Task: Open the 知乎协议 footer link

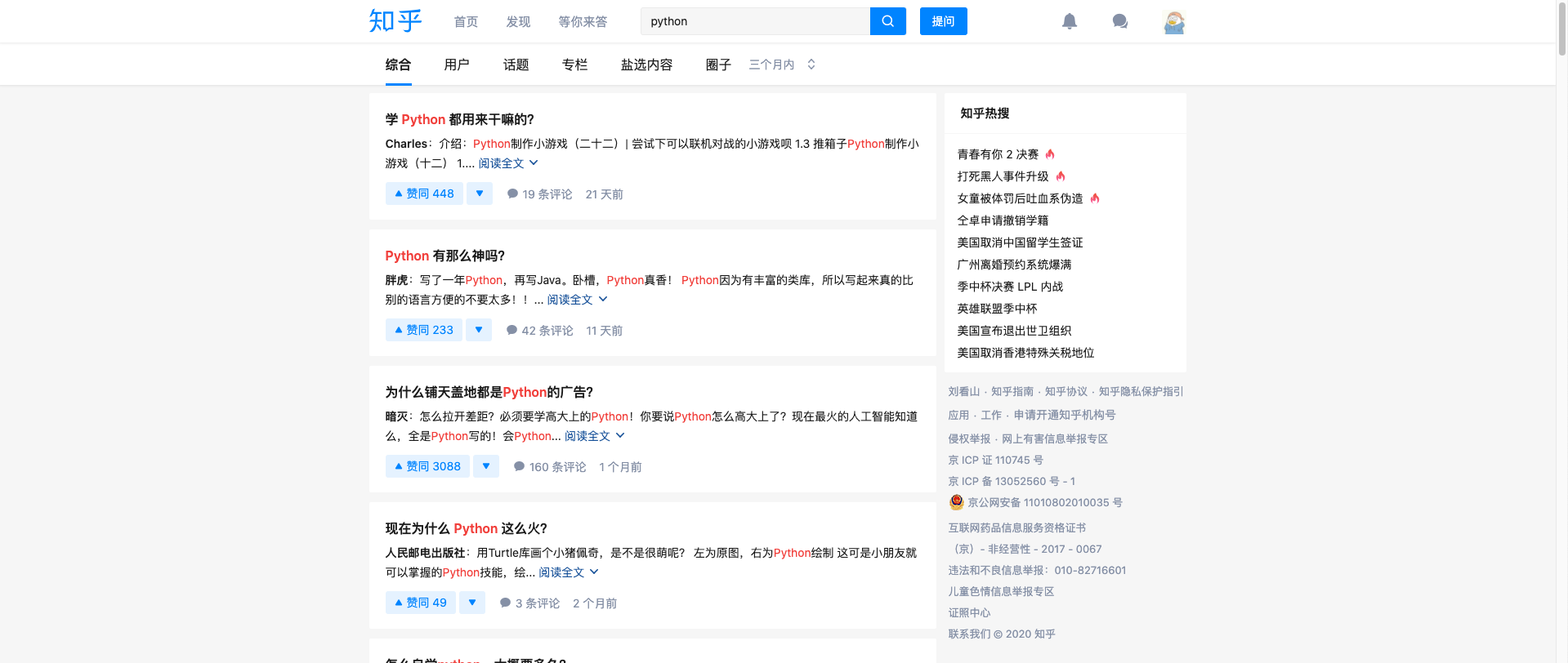Action: click(1066, 392)
